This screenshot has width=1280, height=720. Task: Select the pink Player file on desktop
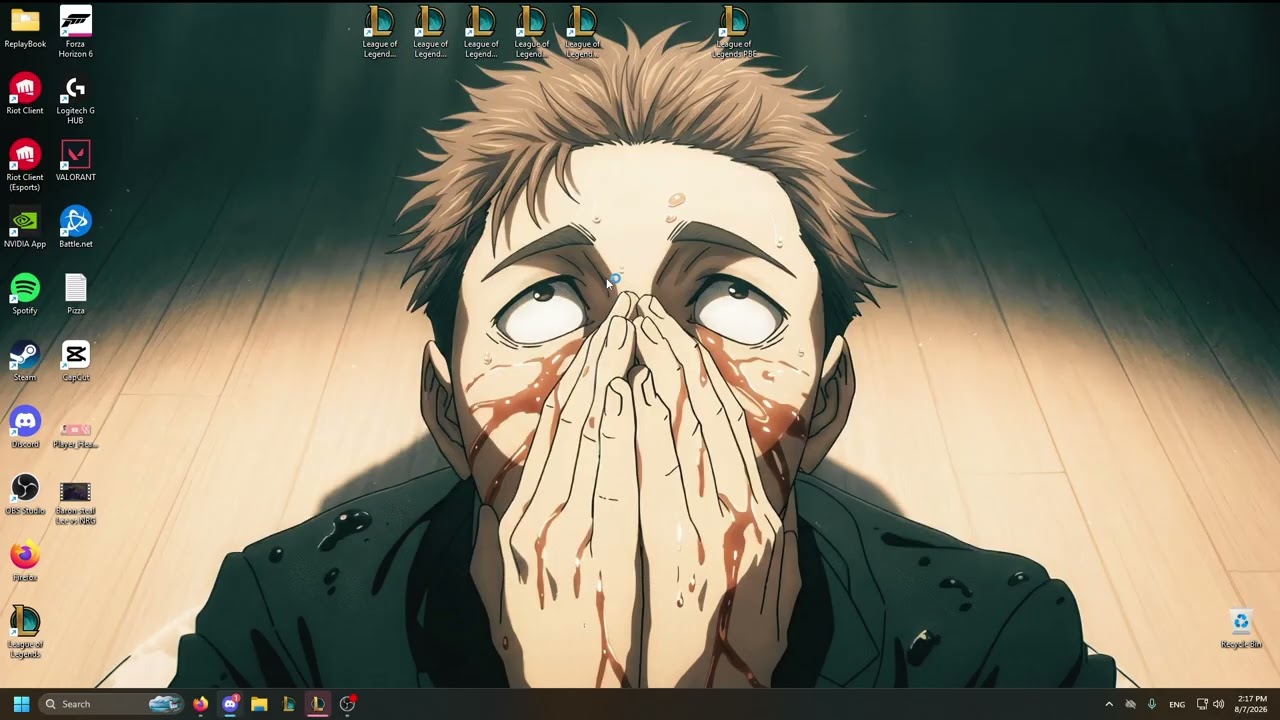pyautogui.click(x=76, y=434)
